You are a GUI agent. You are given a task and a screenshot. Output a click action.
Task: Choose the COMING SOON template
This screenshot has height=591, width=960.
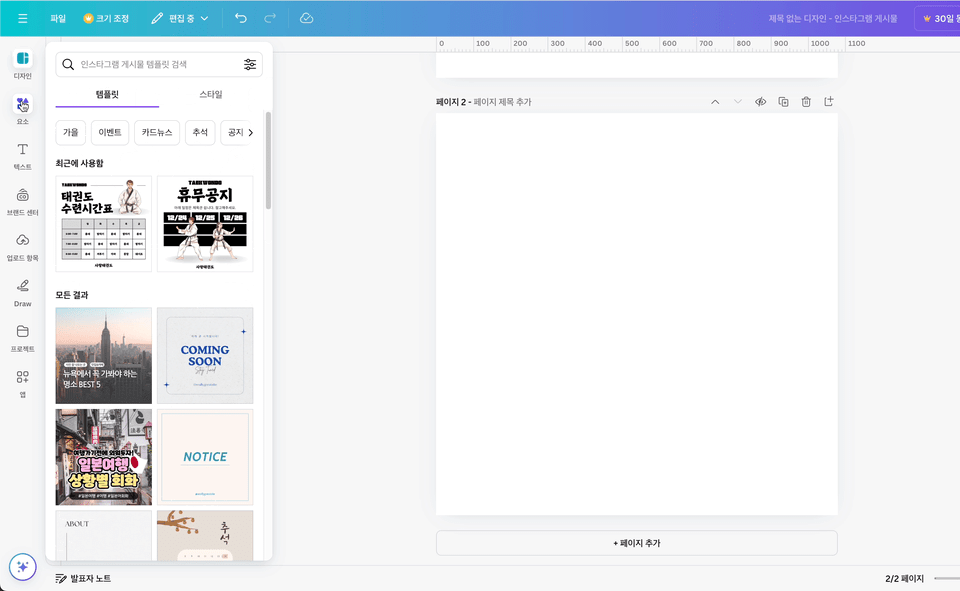[x=205, y=356]
